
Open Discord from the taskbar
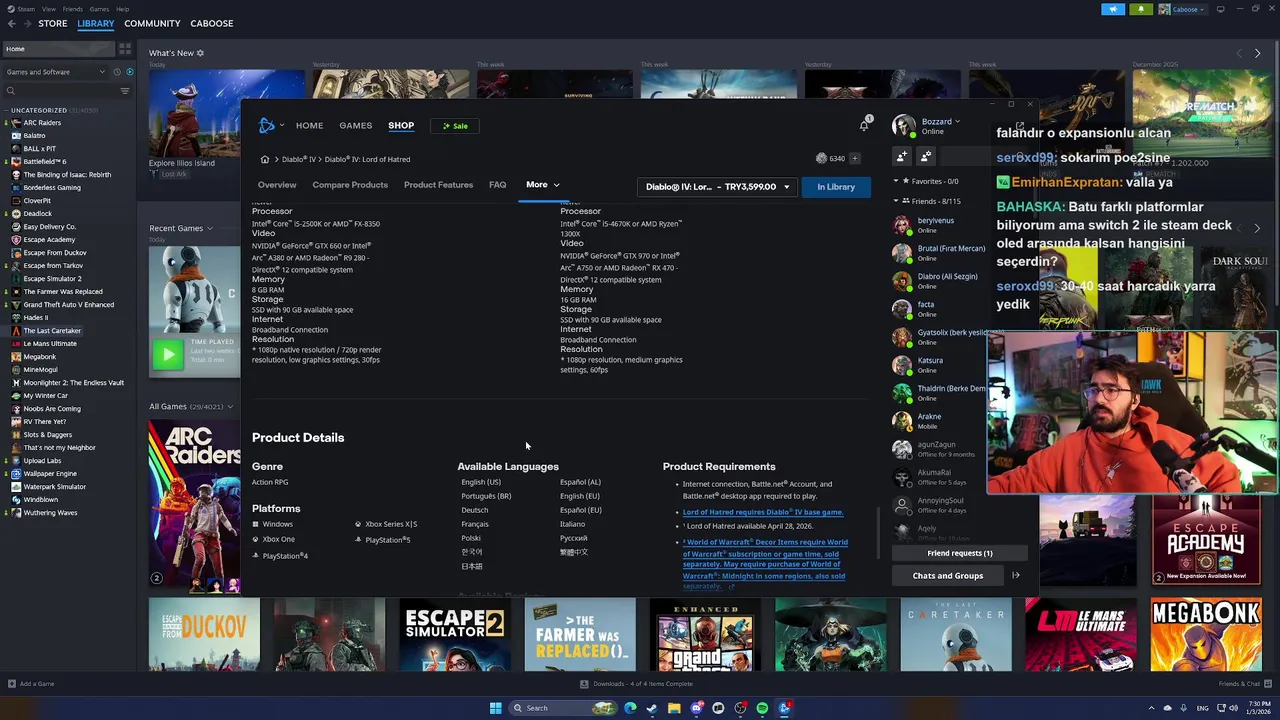696,708
